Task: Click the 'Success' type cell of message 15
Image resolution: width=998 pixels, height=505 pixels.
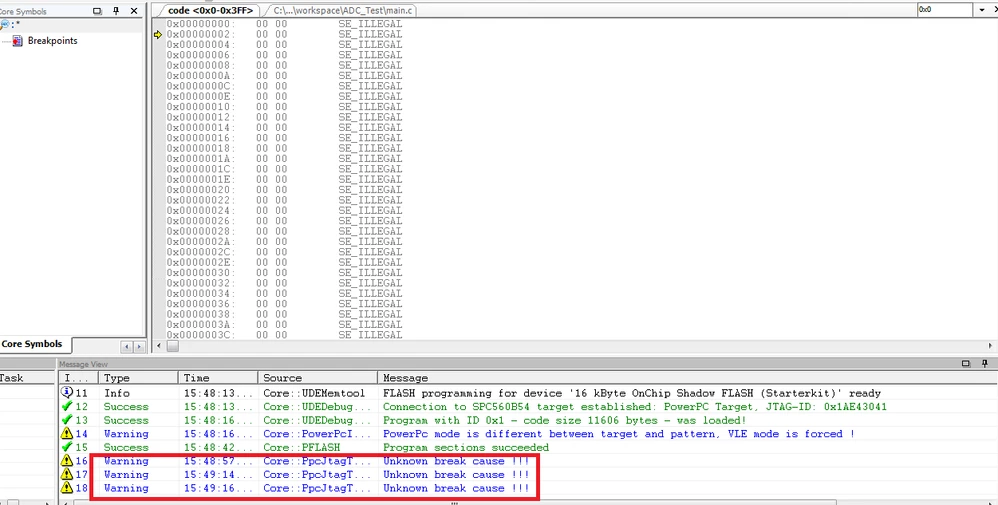Action: [126, 448]
